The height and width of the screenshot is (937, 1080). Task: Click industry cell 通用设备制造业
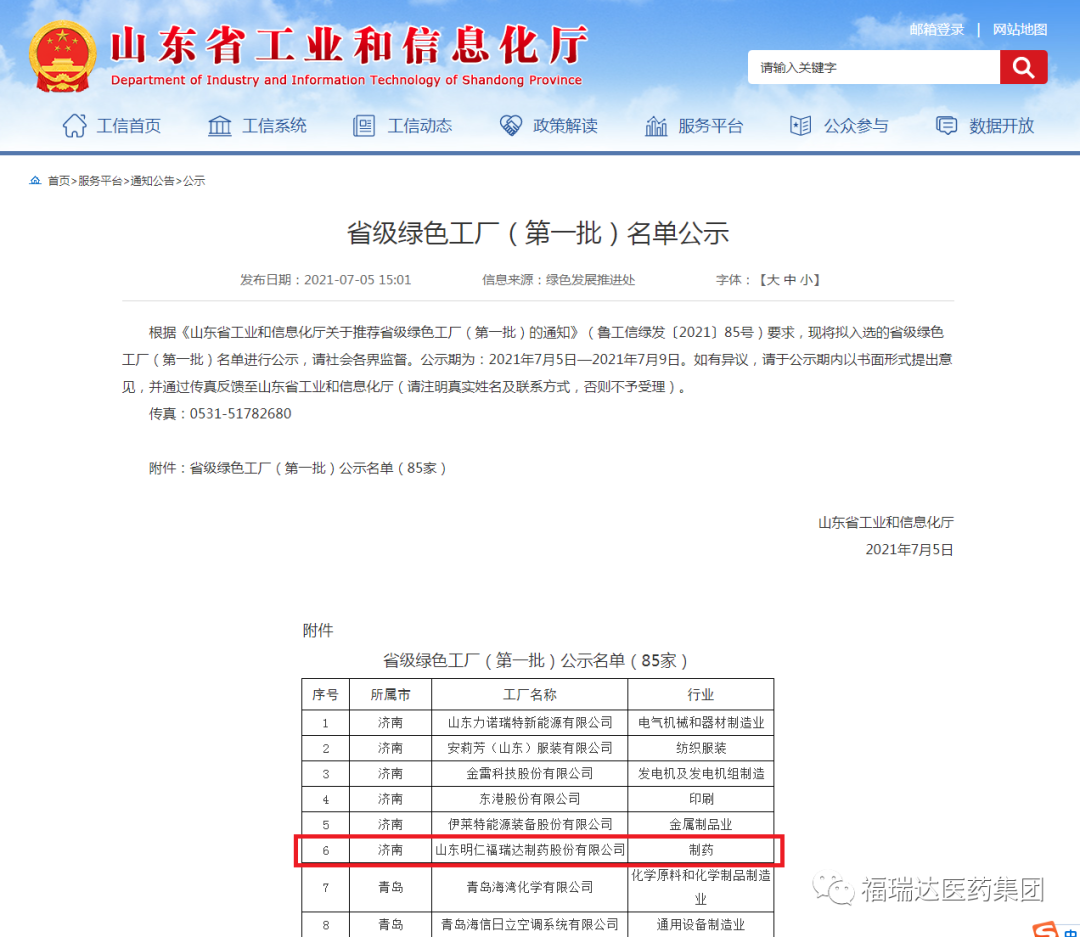coord(701,925)
